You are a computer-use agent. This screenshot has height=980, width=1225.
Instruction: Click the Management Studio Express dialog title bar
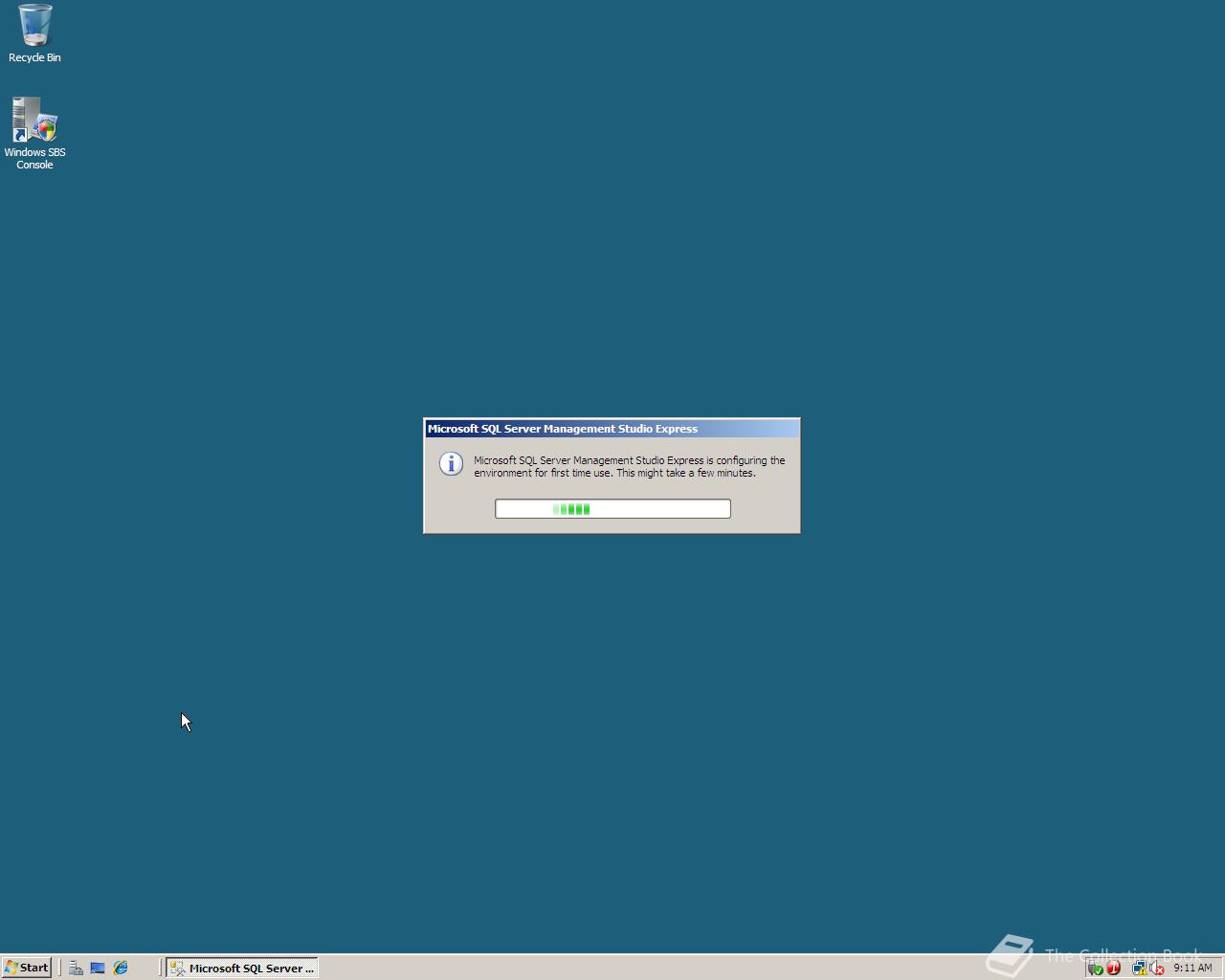(x=612, y=429)
